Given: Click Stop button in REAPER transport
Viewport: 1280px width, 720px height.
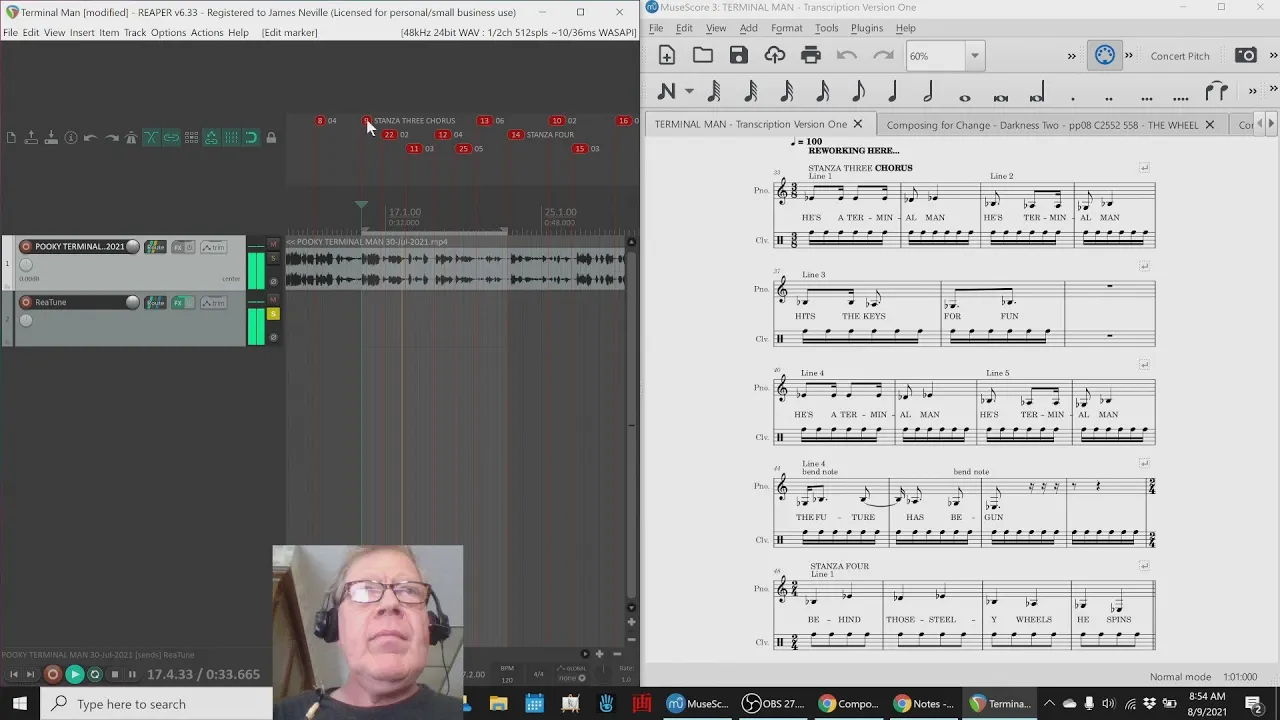Looking at the screenshot, I should 114,674.
